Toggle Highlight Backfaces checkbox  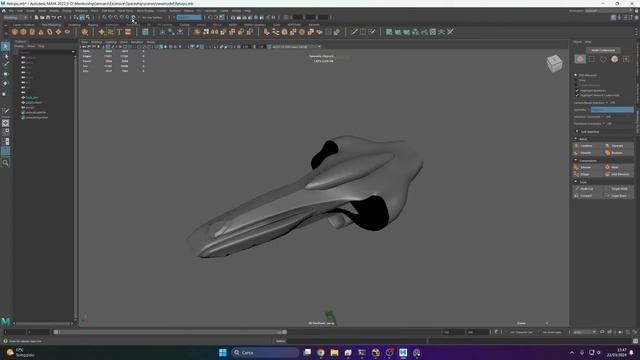pyautogui.click(x=578, y=91)
